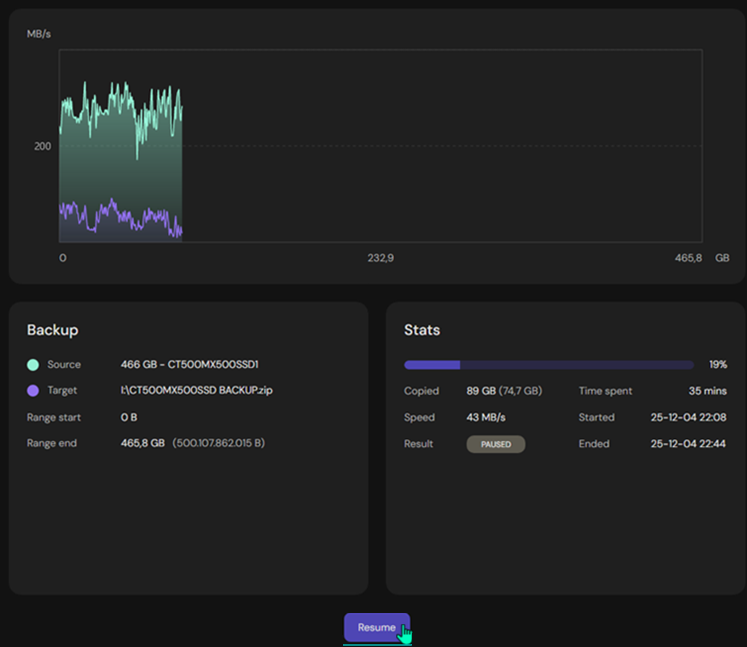Image resolution: width=747 pixels, height=647 pixels.
Task: Click the purple Target color dot
Action: tap(33, 391)
